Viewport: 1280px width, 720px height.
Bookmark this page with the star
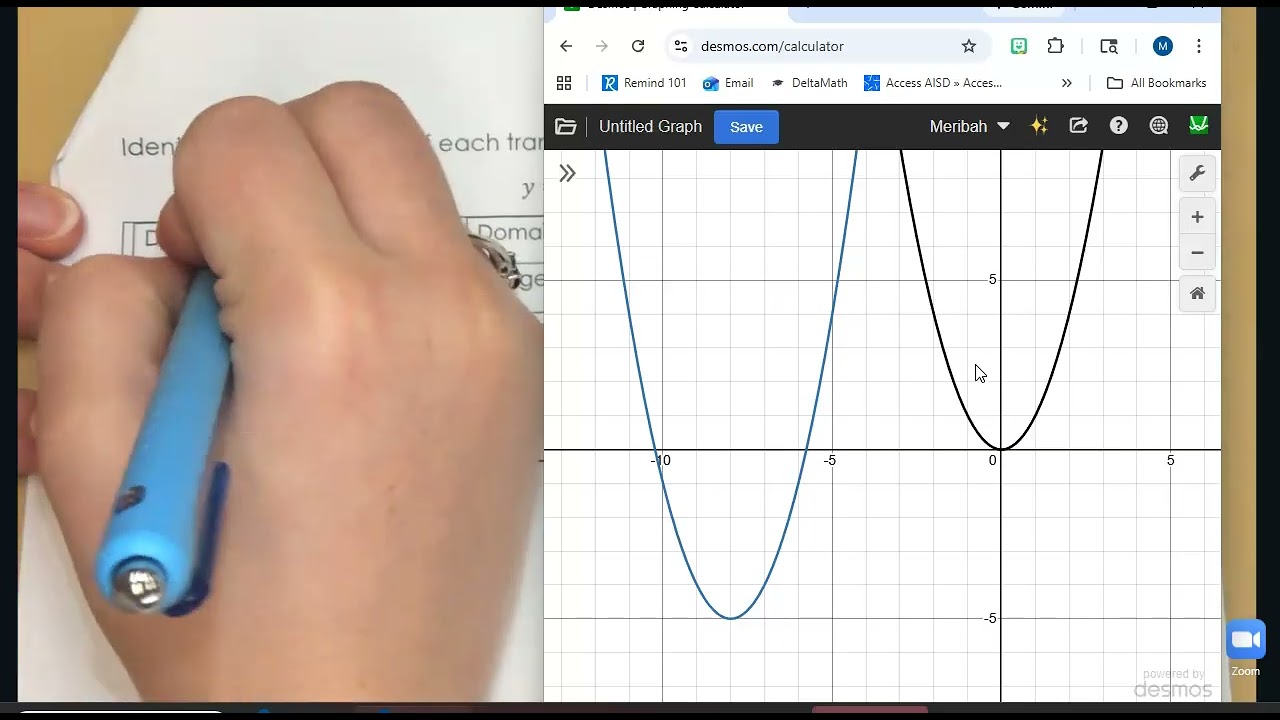pyautogui.click(x=968, y=46)
